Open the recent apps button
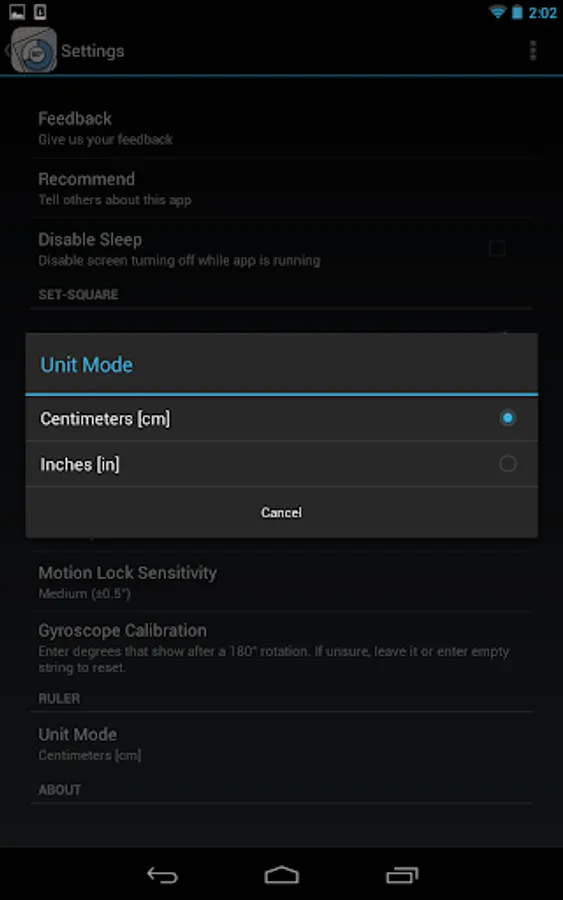 pos(402,875)
